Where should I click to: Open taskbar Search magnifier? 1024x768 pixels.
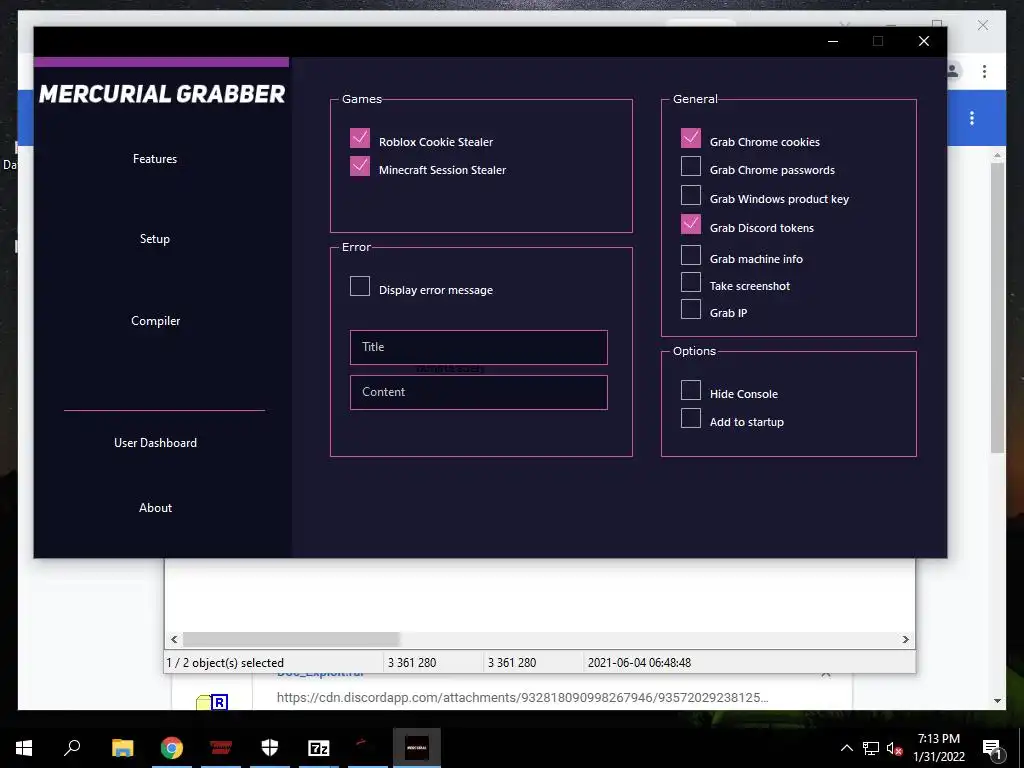click(72, 748)
